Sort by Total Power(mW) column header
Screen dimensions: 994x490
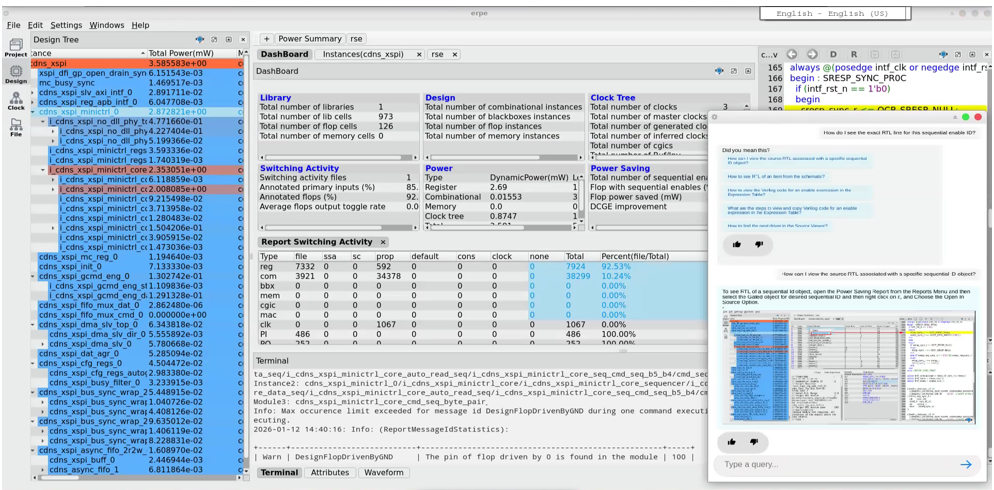[180, 53]
